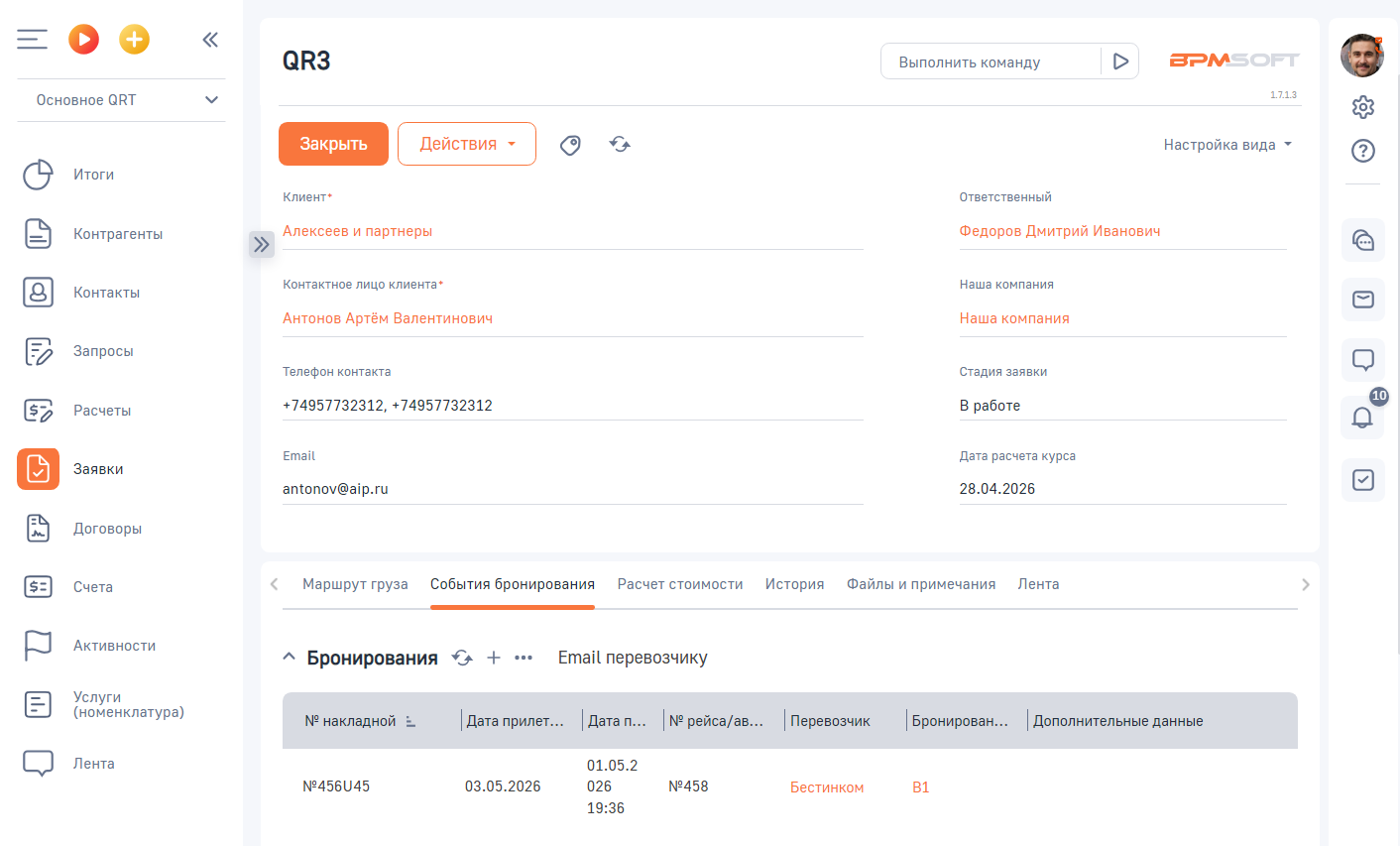Open the chats icon in the right panel

point(1362,240)
